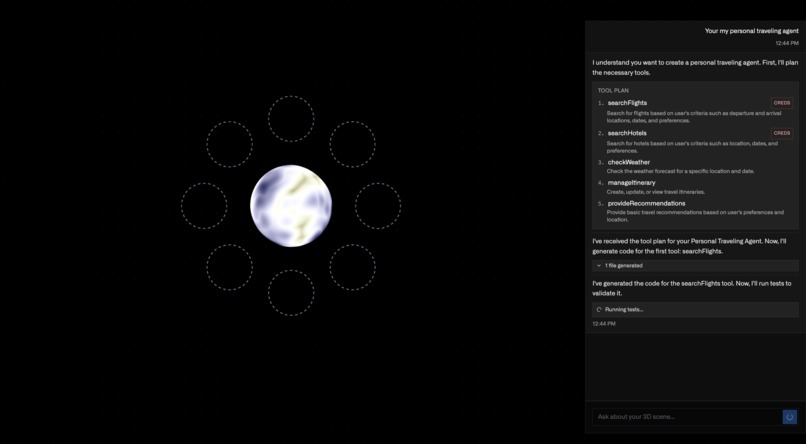Click the searchFlights description text
Screen dimensions: 806x444
pyautogui.click(x=694, y=117)
